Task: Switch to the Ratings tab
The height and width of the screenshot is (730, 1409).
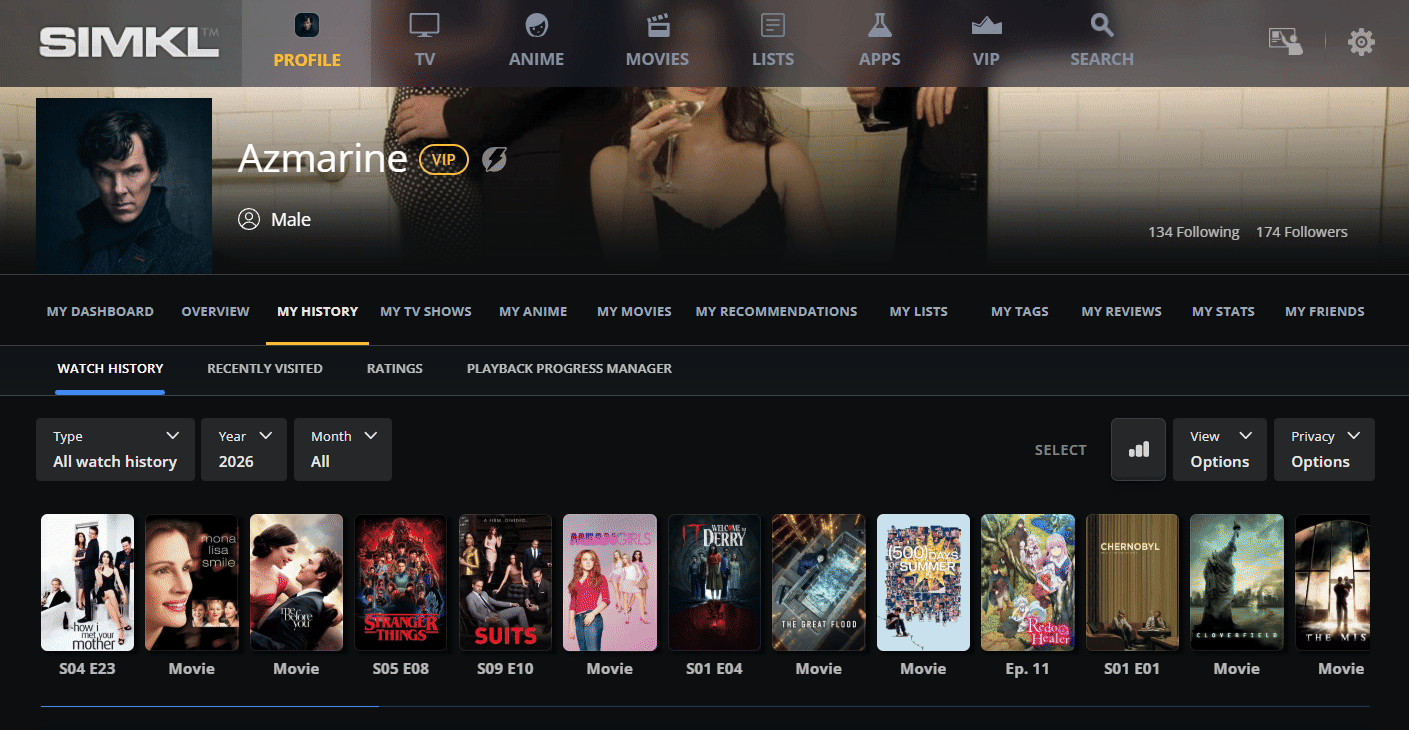Action: (394, 368)
